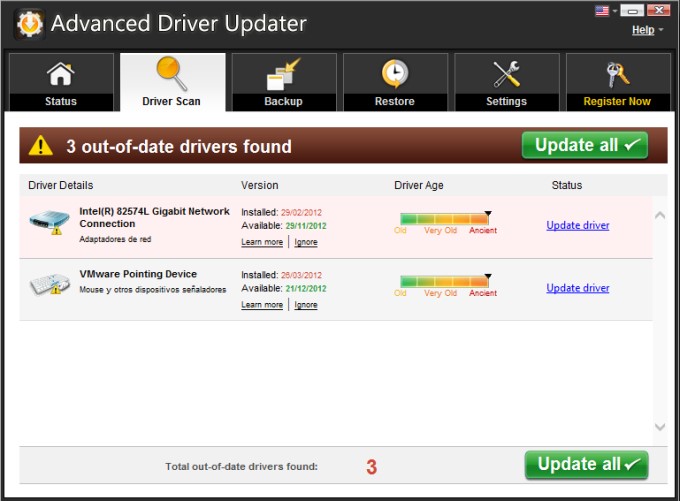The image size is (680, 501).
Task: Open the Help menu
Action: (x=643, y=30)
